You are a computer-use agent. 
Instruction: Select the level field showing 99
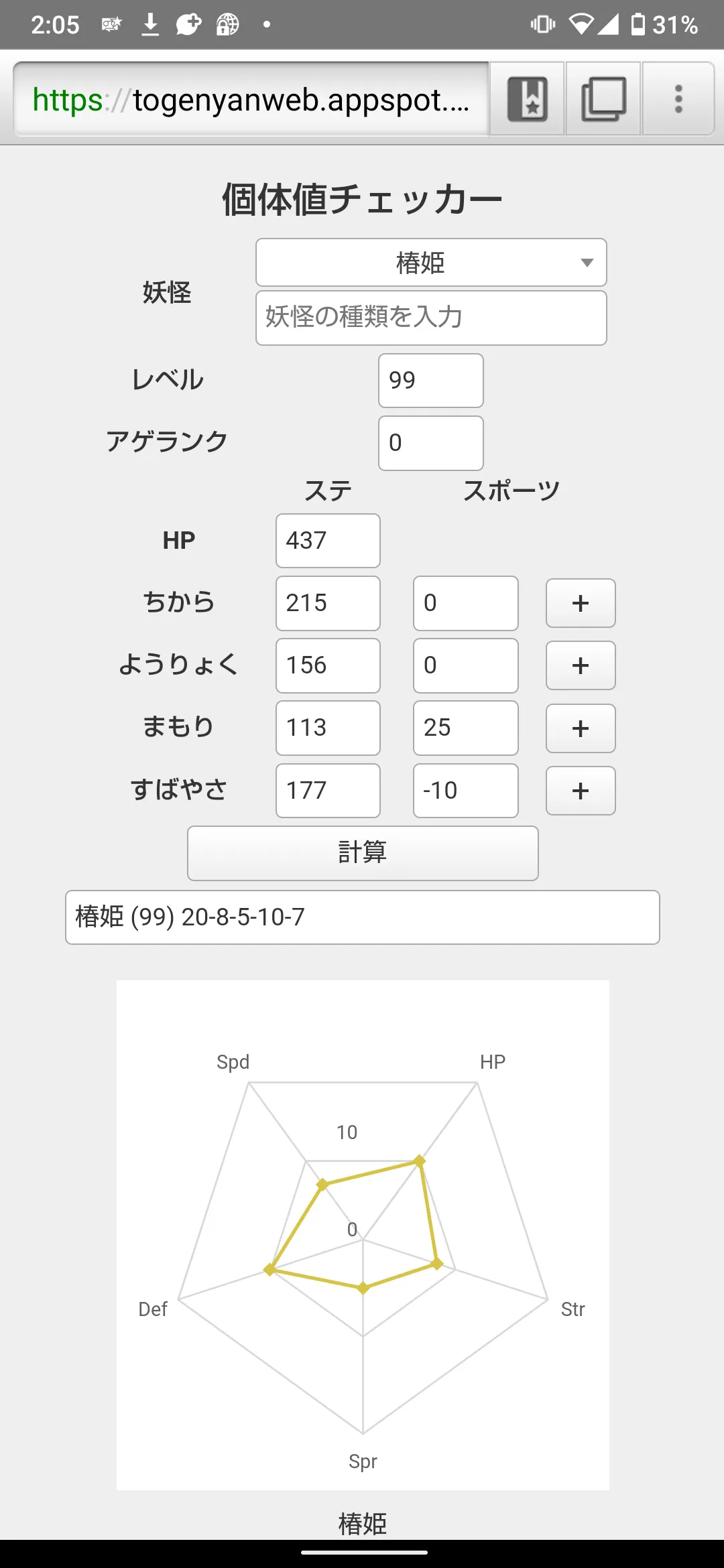point(431,381)
